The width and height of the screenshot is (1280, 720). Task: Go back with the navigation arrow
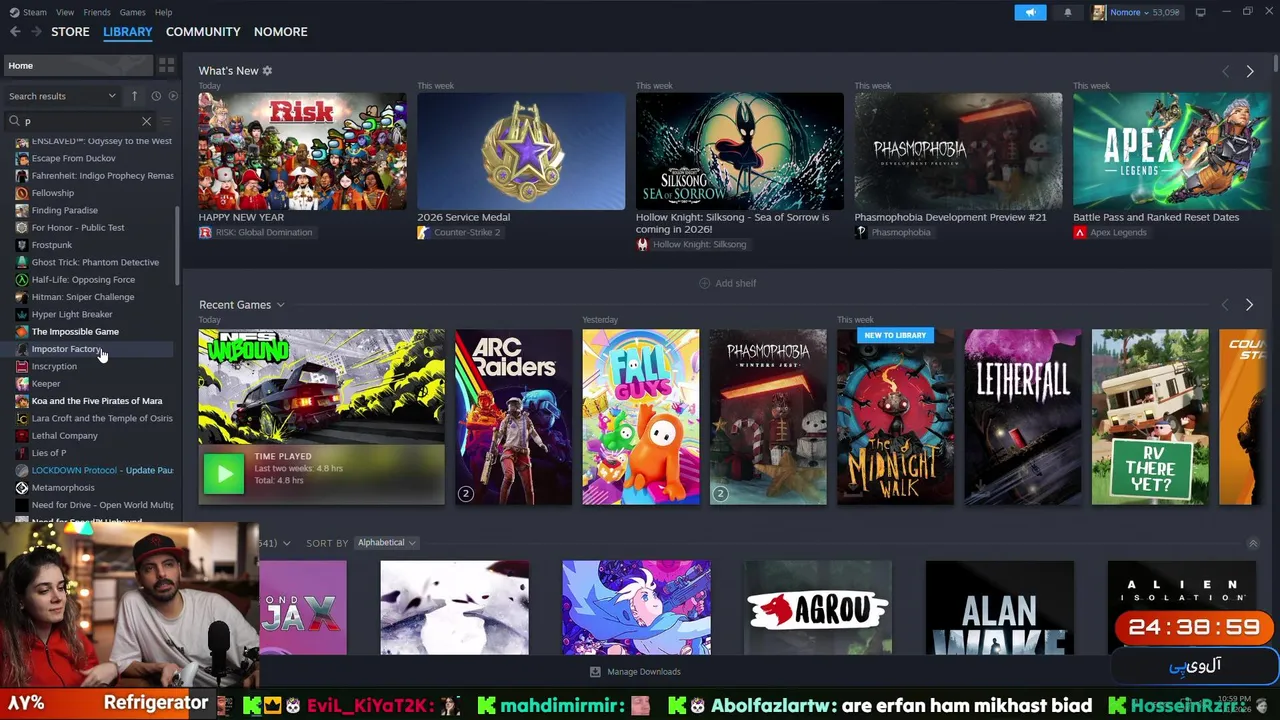[x=15, y=32]
